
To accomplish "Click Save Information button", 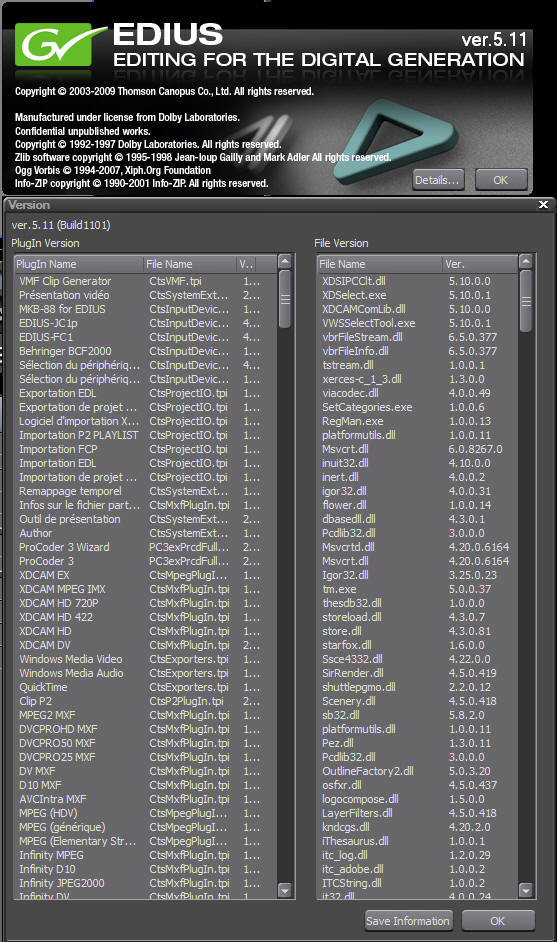I will [x=407, y=920].
